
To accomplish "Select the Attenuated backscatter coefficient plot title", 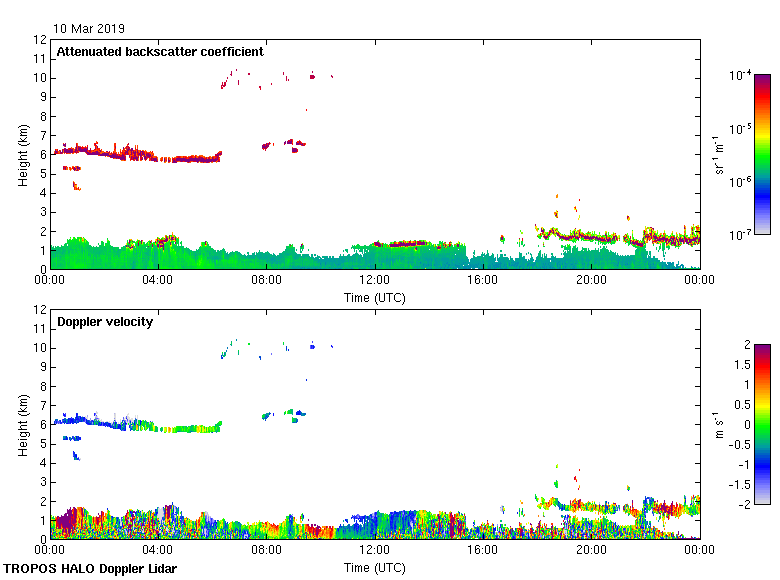I will point(160,51).
